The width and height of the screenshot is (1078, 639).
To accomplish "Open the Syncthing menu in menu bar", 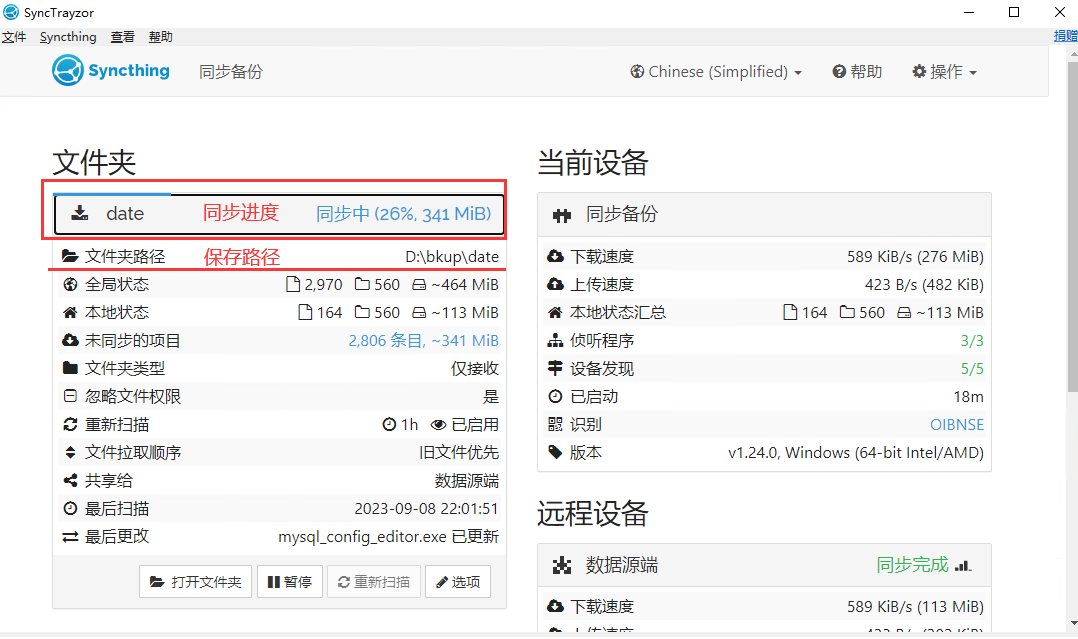I will coord(68,37).
